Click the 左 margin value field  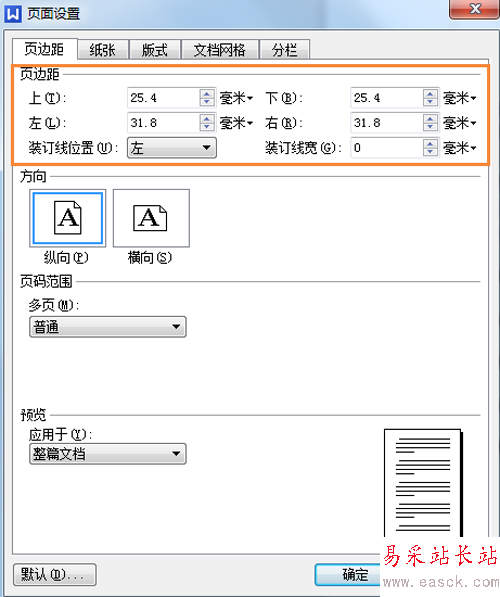(x=163, y=123)
